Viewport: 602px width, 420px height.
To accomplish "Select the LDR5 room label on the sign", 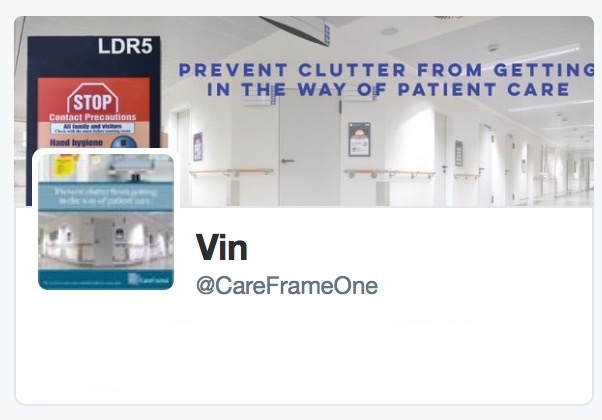I will [125, 46].
